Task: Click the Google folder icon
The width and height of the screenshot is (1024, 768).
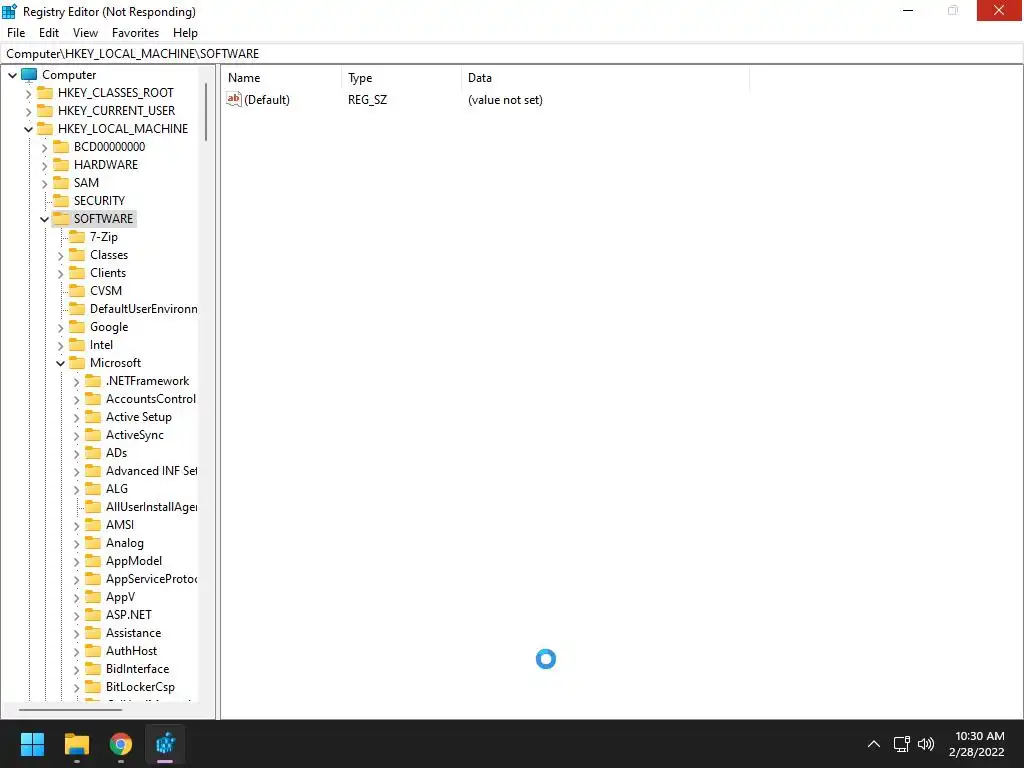Action: [x=77, y=327]
